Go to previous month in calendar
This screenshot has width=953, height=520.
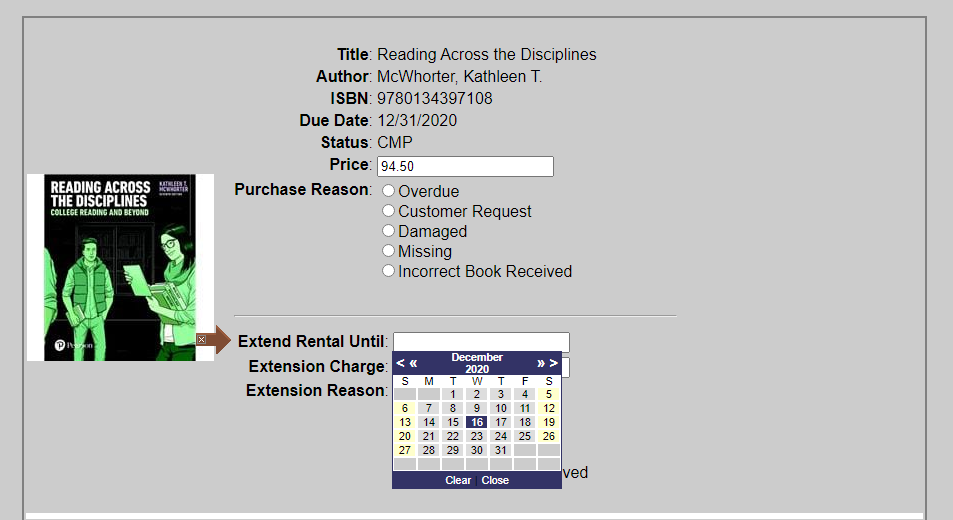(400, 363)
